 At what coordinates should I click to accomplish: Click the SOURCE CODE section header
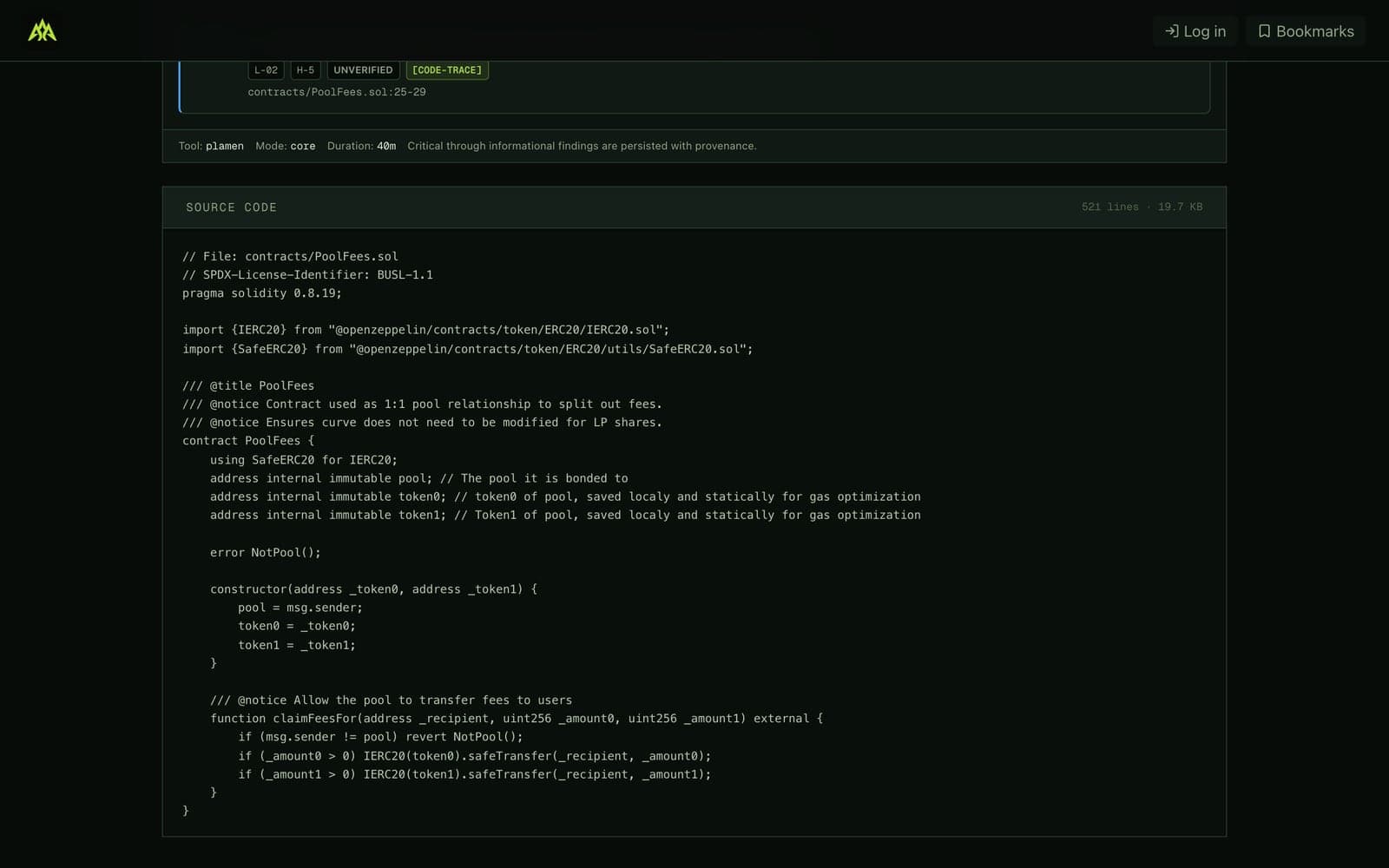(x=231, y=207)
